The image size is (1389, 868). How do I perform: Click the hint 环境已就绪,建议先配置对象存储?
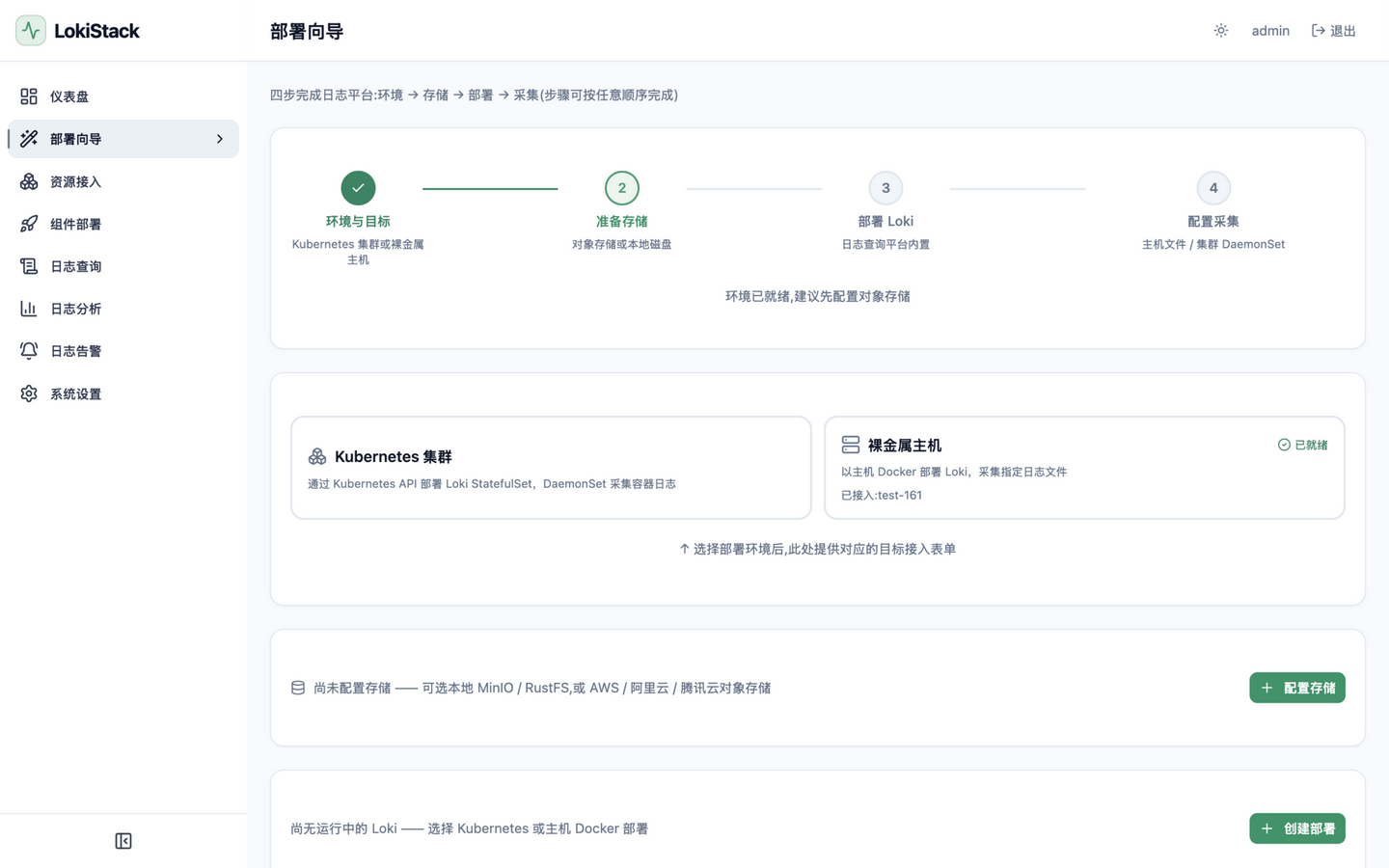point(818,296)
